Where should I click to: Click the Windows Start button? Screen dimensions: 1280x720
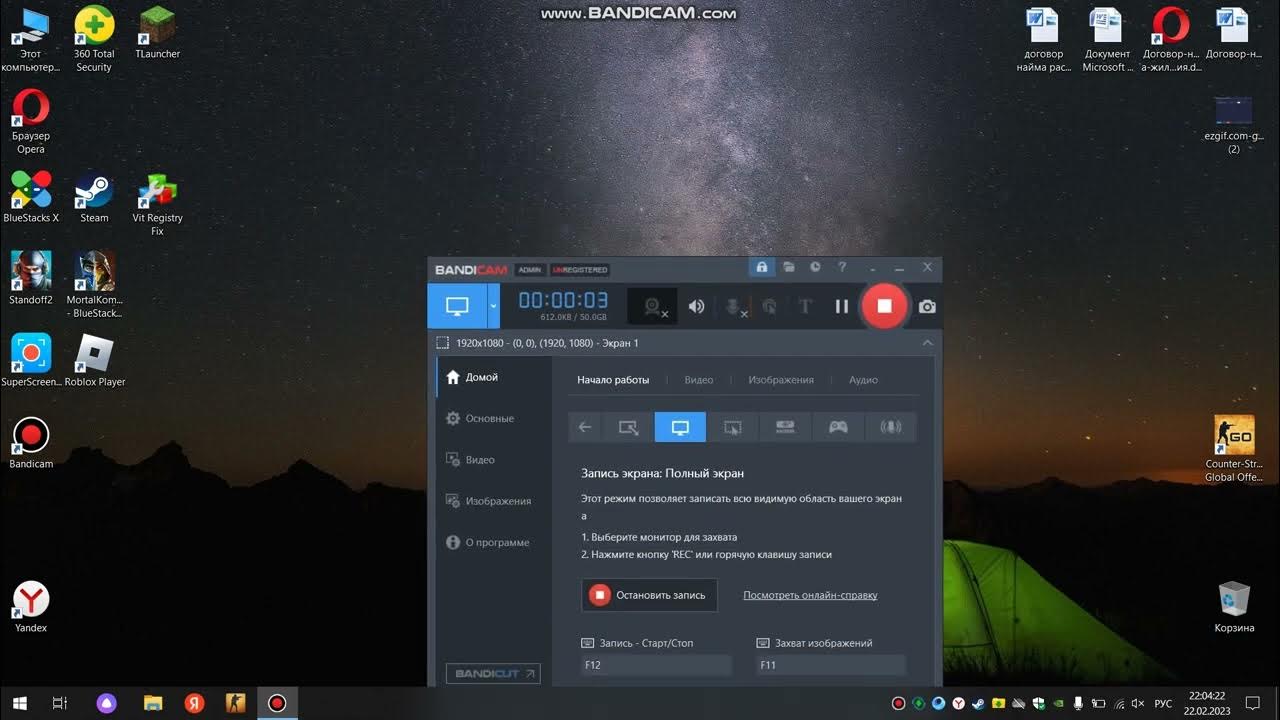click(19, 703)
